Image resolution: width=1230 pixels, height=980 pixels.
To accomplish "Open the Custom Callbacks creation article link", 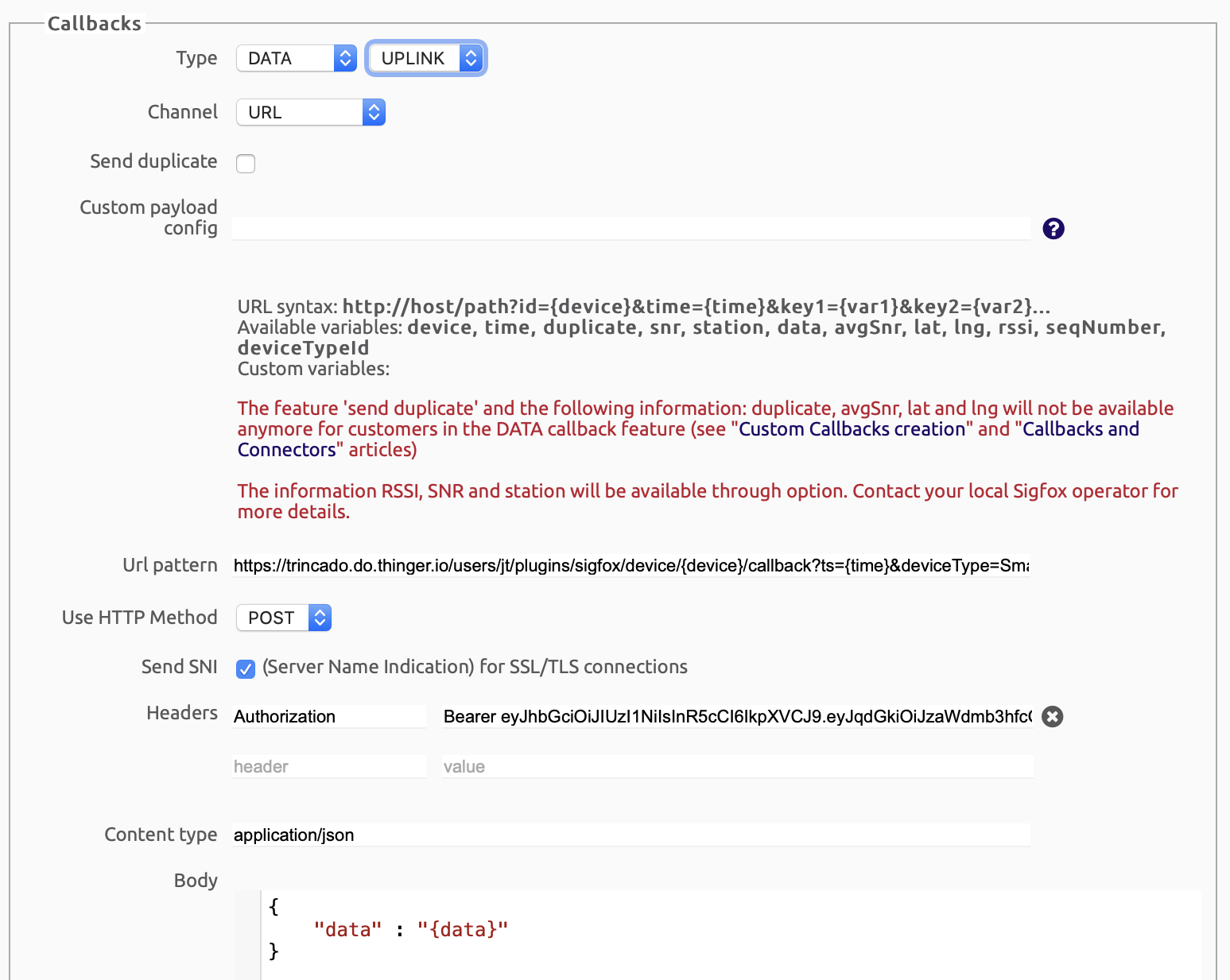I will 852,429.
